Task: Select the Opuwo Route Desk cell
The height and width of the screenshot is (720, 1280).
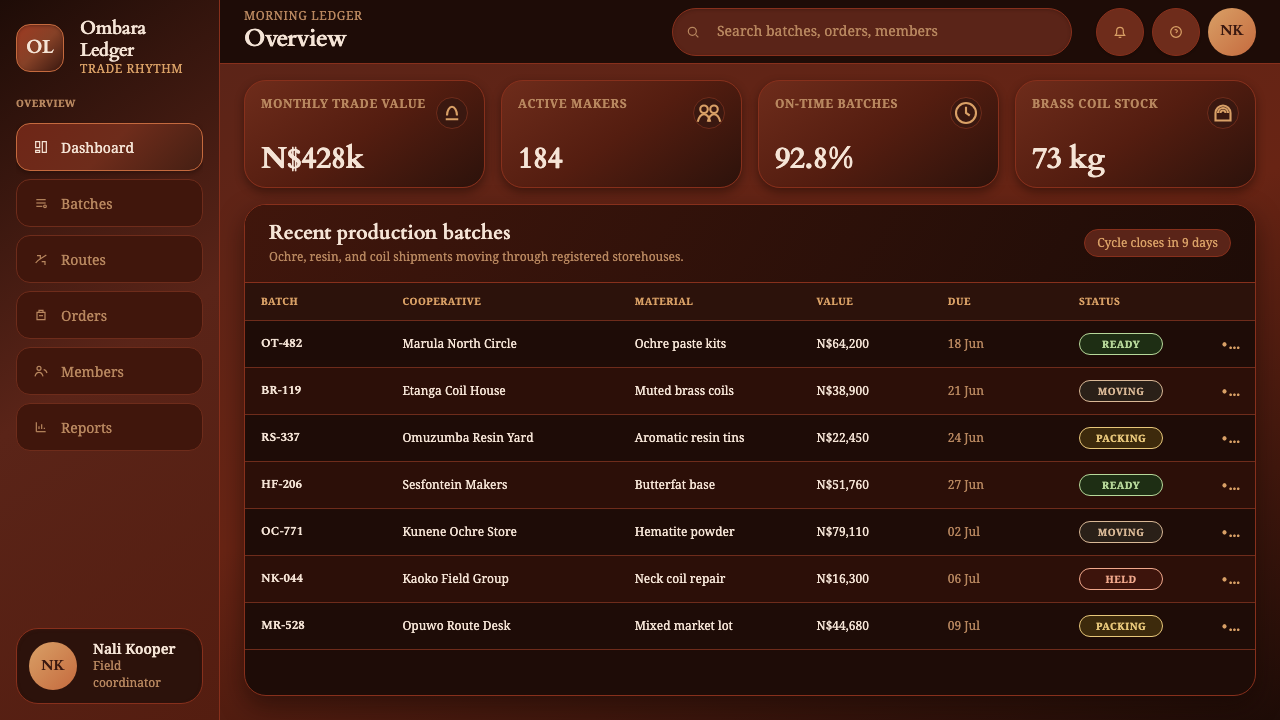Action: pyautogui.click(x=456, y=626)
